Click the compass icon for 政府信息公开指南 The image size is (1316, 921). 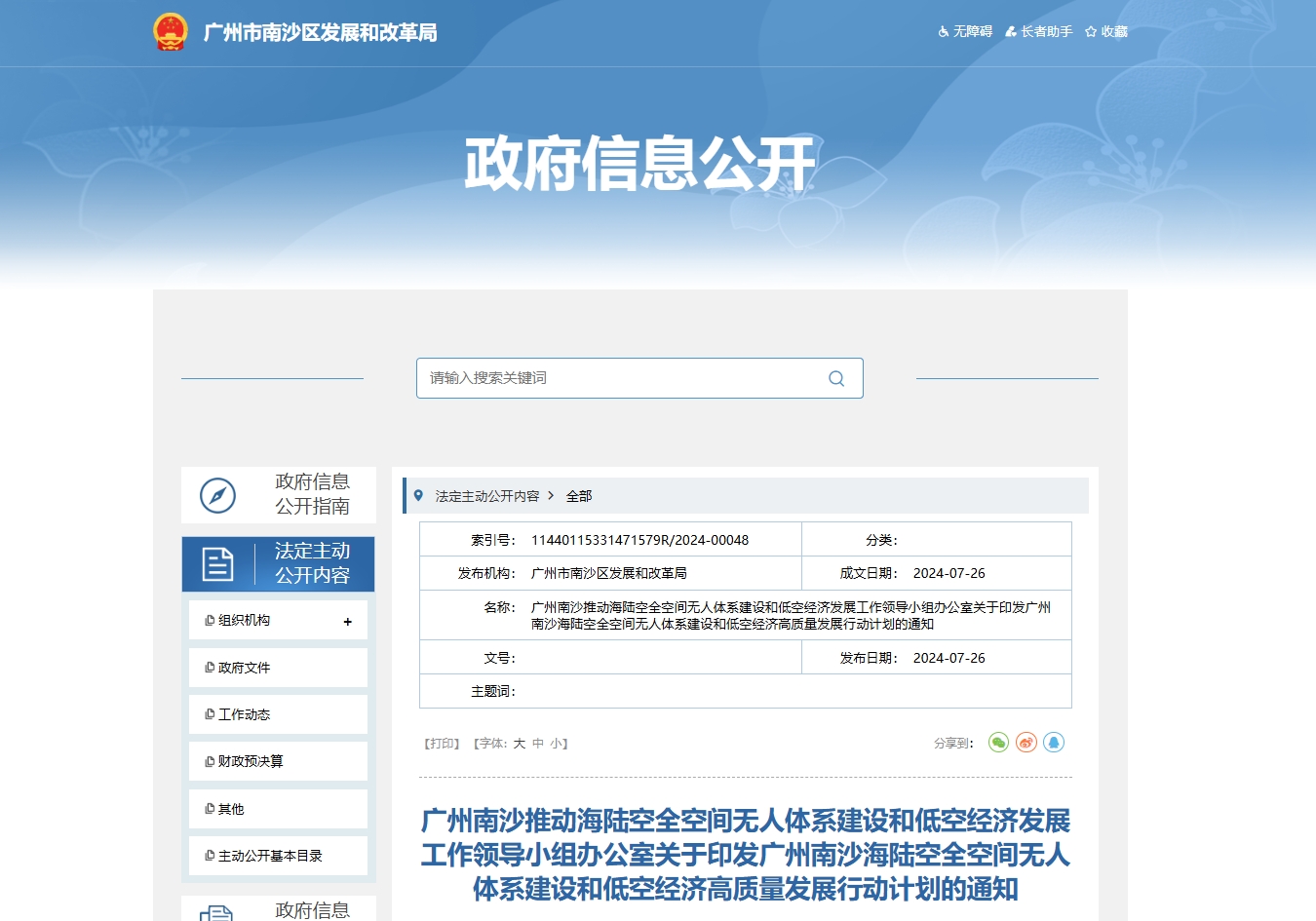pyautogui.click(x=217, y=495)
